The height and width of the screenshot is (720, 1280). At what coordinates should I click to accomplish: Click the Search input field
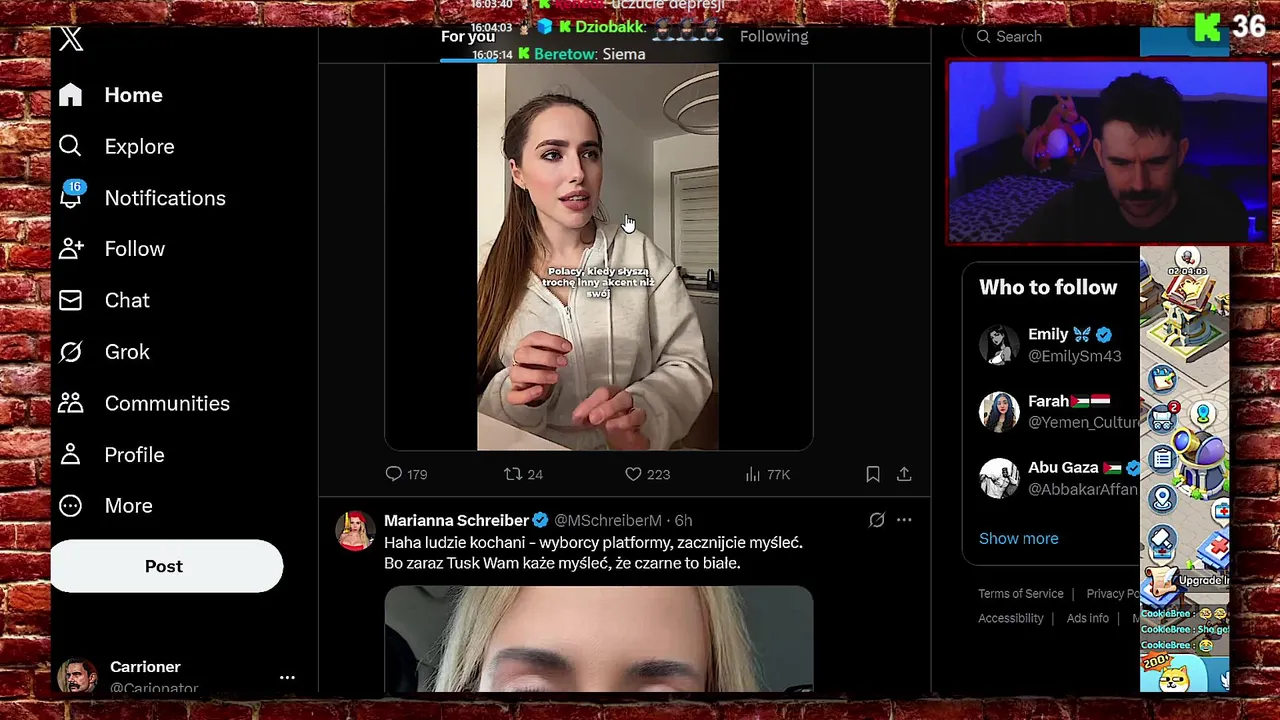click(1050, 37)
